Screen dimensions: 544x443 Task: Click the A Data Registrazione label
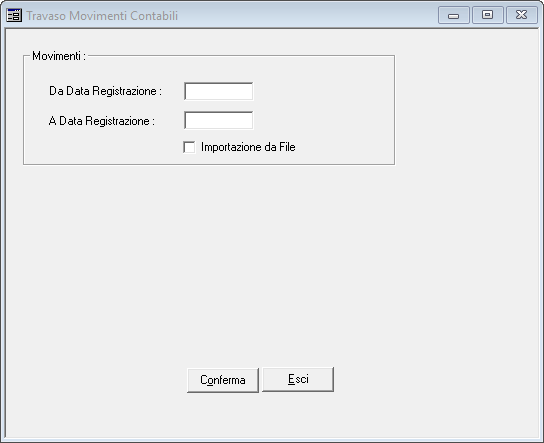[102, 121]
